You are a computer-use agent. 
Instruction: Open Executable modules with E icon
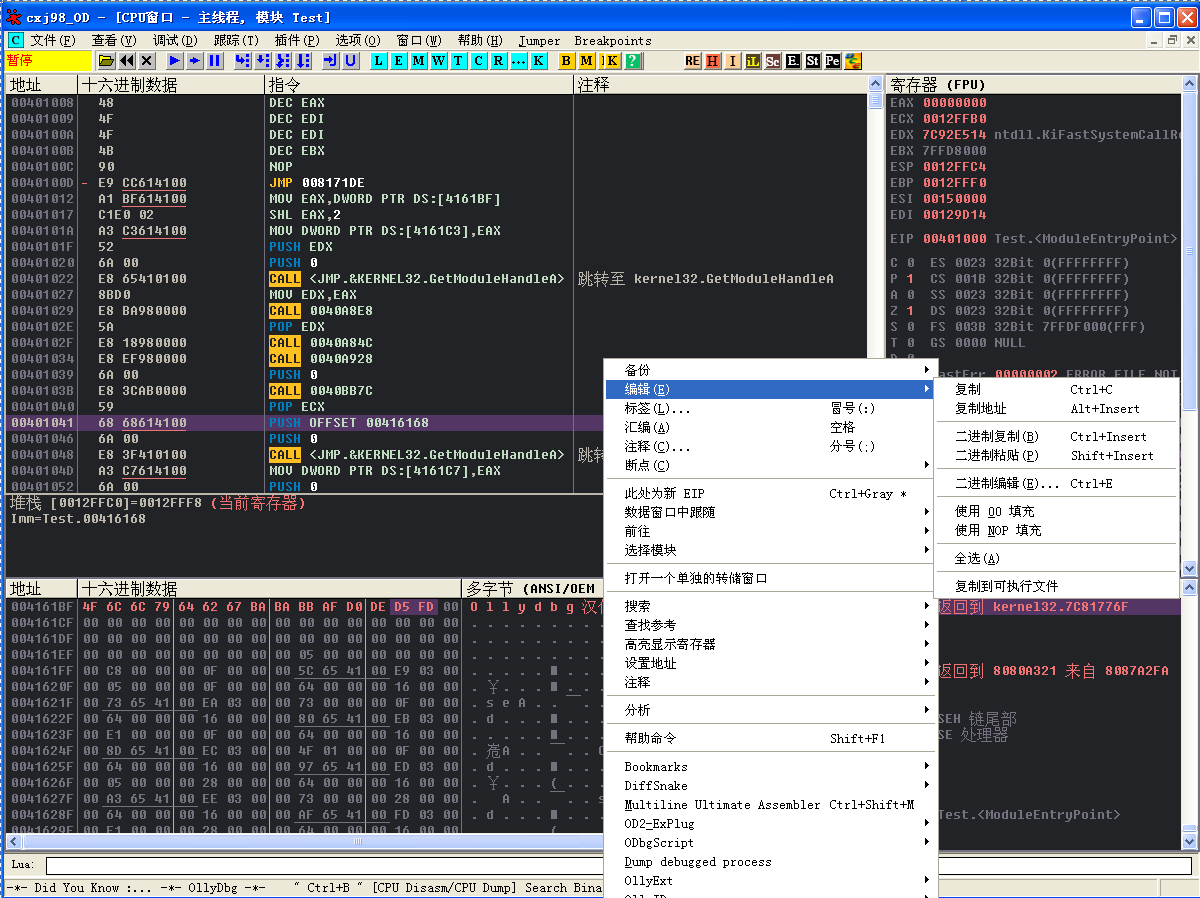pos(399,61)
